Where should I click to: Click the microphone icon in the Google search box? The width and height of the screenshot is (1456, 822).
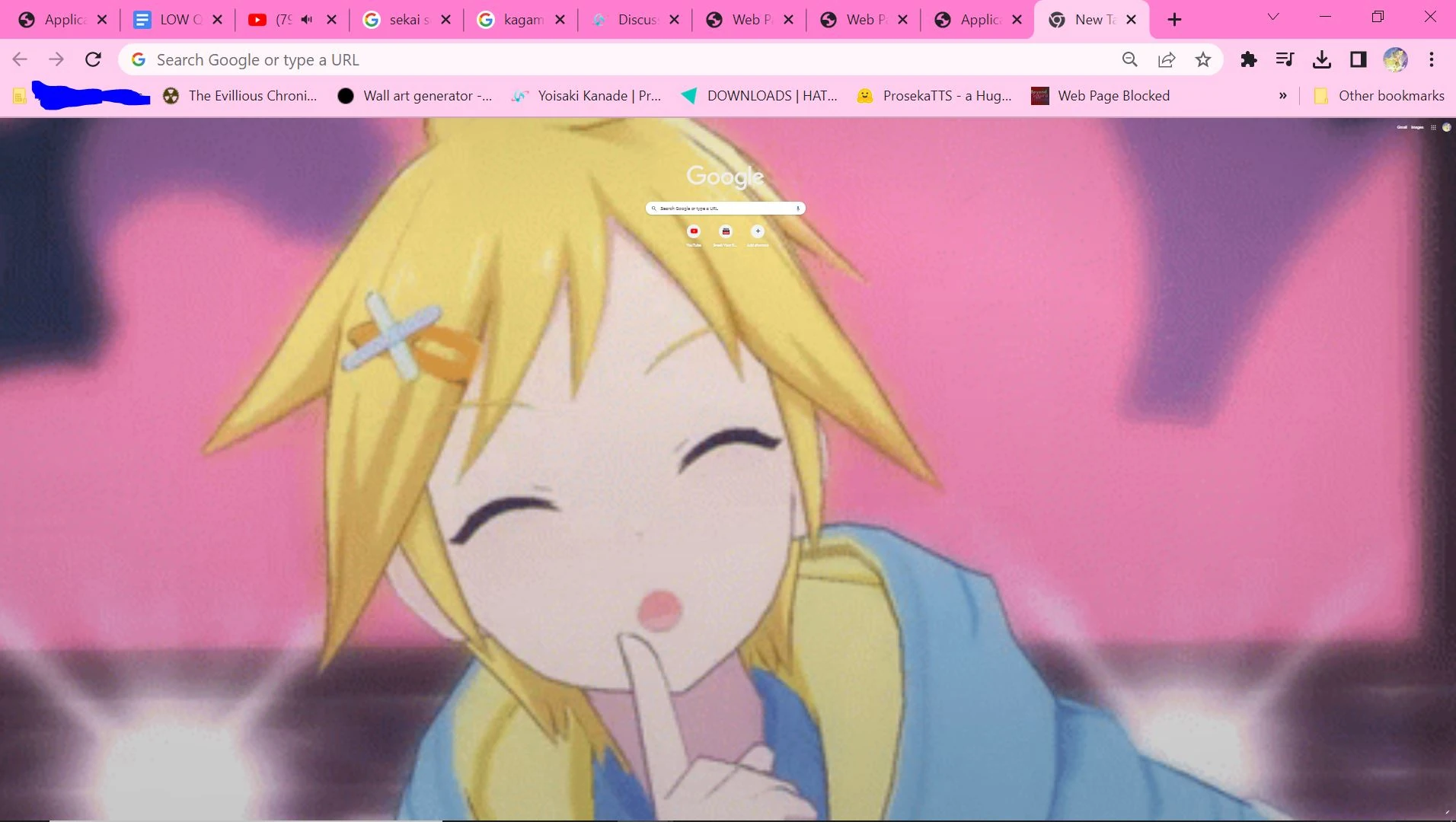coord(797,208)
